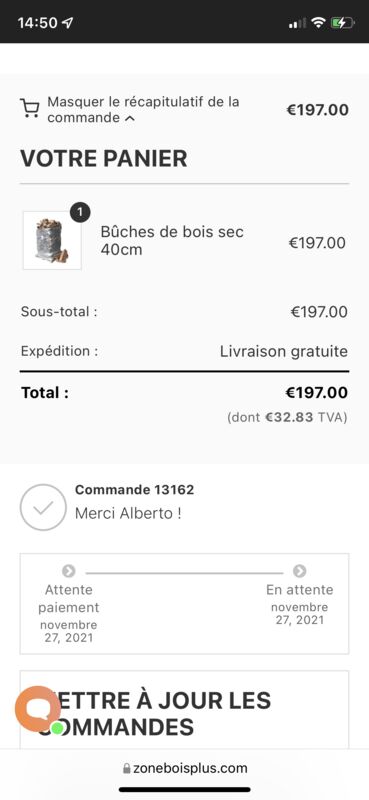Screen dimensions: 369x800
Task: Tap the battery charging indicator
Action: pos(341,22)
